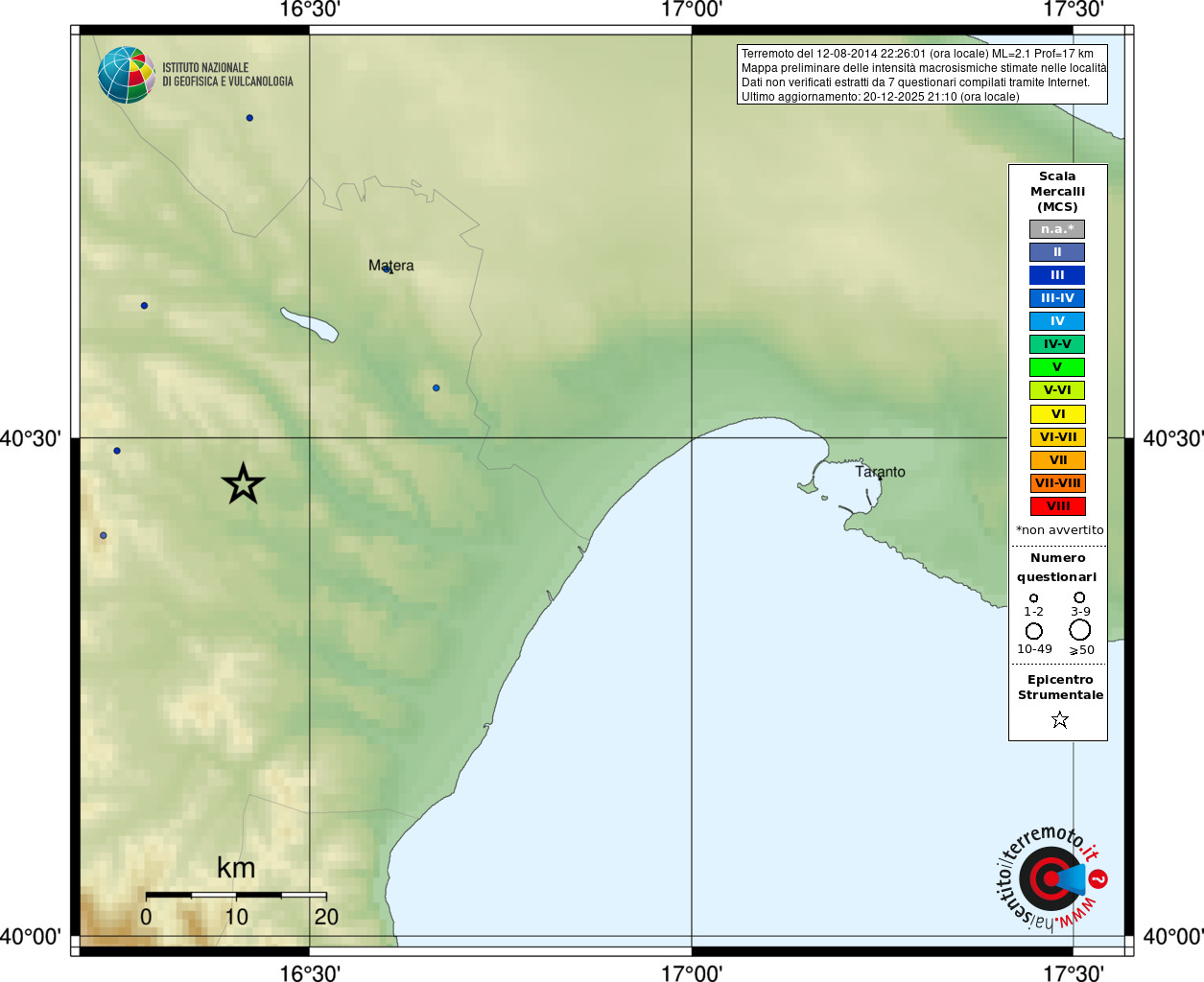Click the 3-9 questionnaires circle symbol
The height and width of the screenshot is (982, 1204).
tap(1079, 597)
